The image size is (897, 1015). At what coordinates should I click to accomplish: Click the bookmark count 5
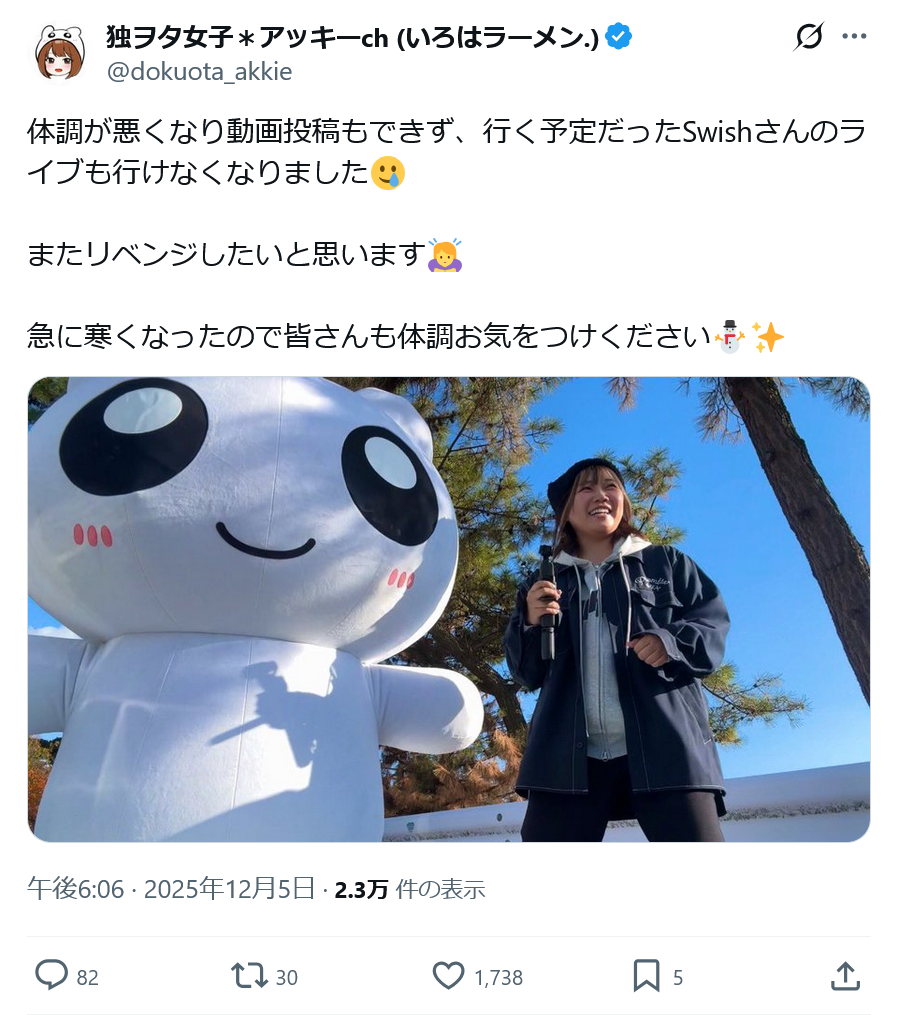(678, 977)
